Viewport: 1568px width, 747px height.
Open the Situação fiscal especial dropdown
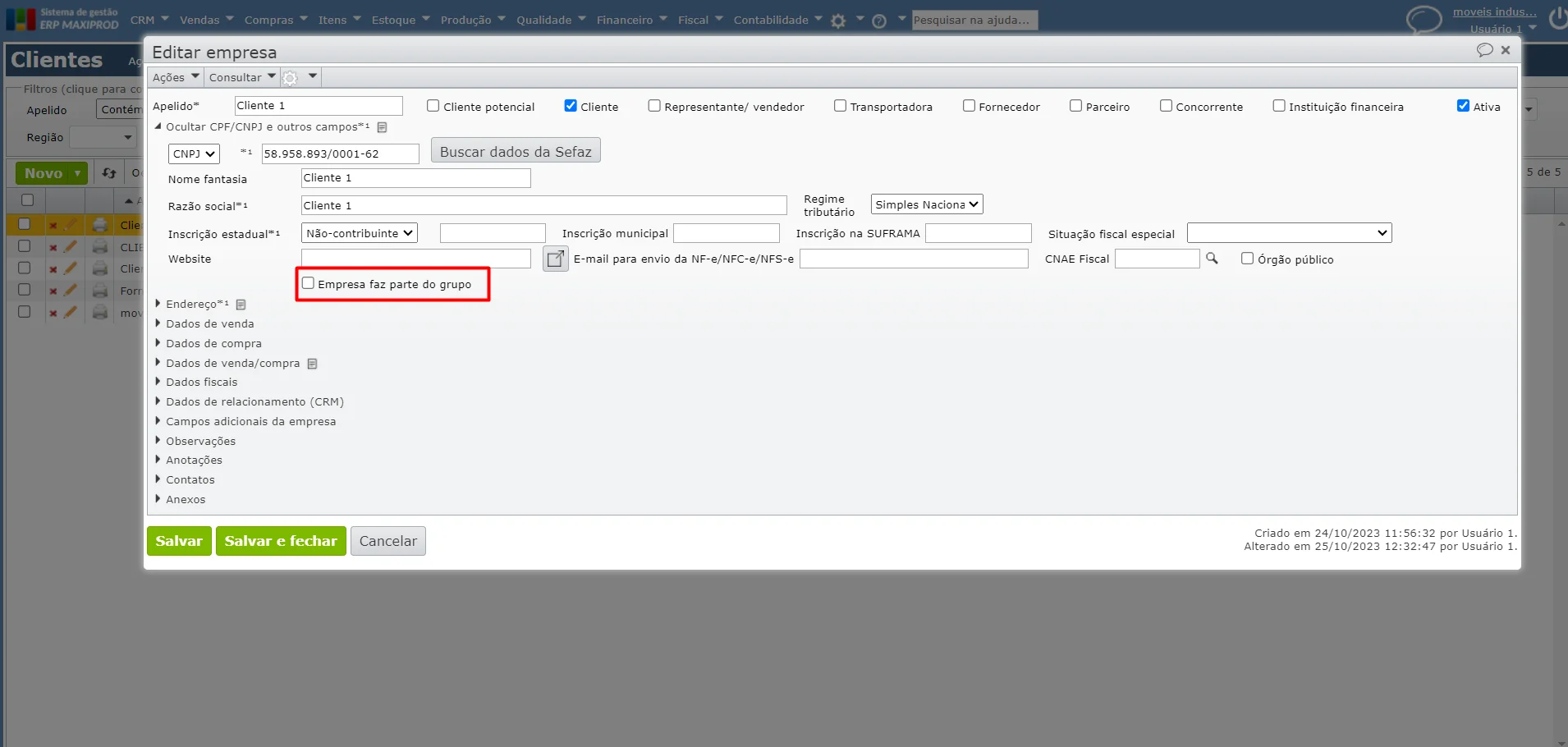coord(1289,233)
